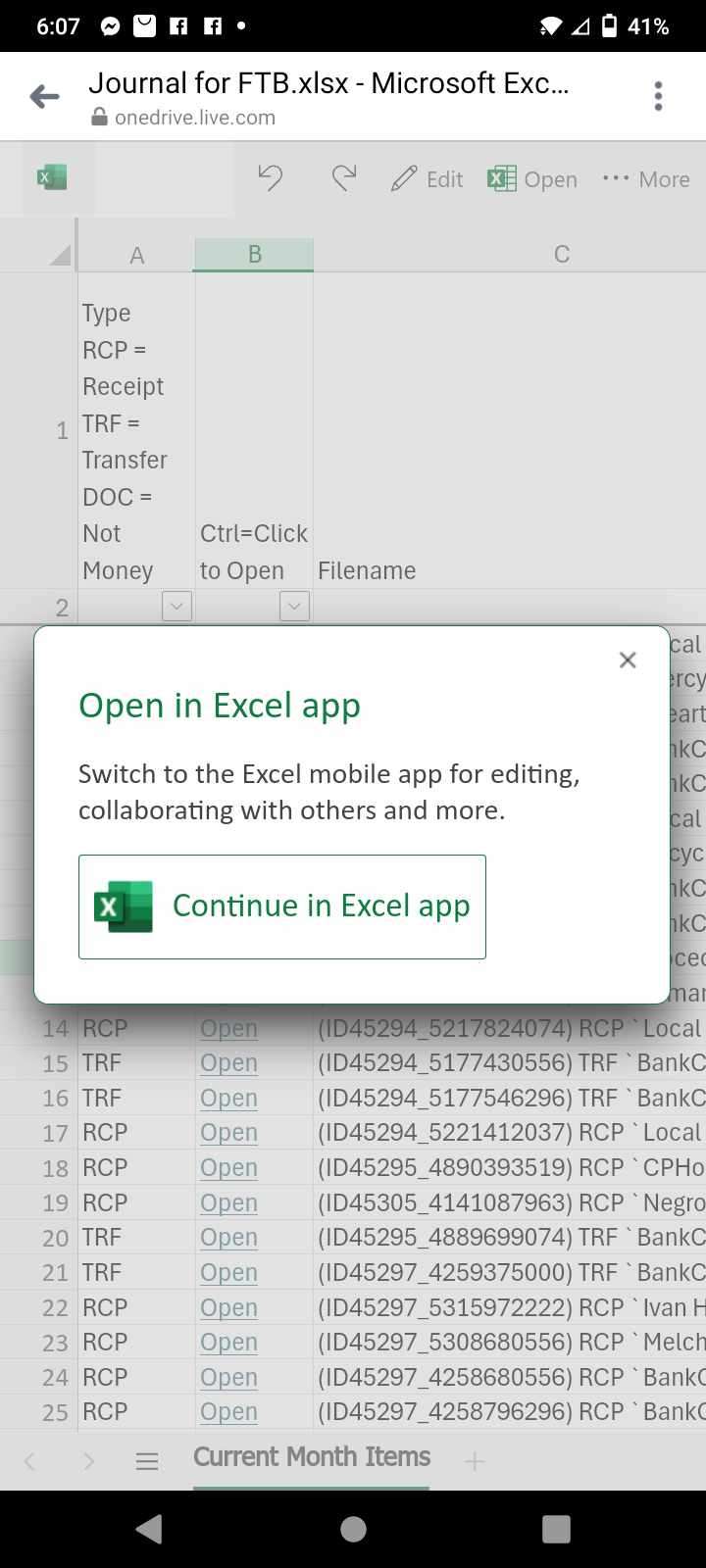The image size is (706, 1568).
Task: Click the Open link in row 20
Action: (228, 1238)
